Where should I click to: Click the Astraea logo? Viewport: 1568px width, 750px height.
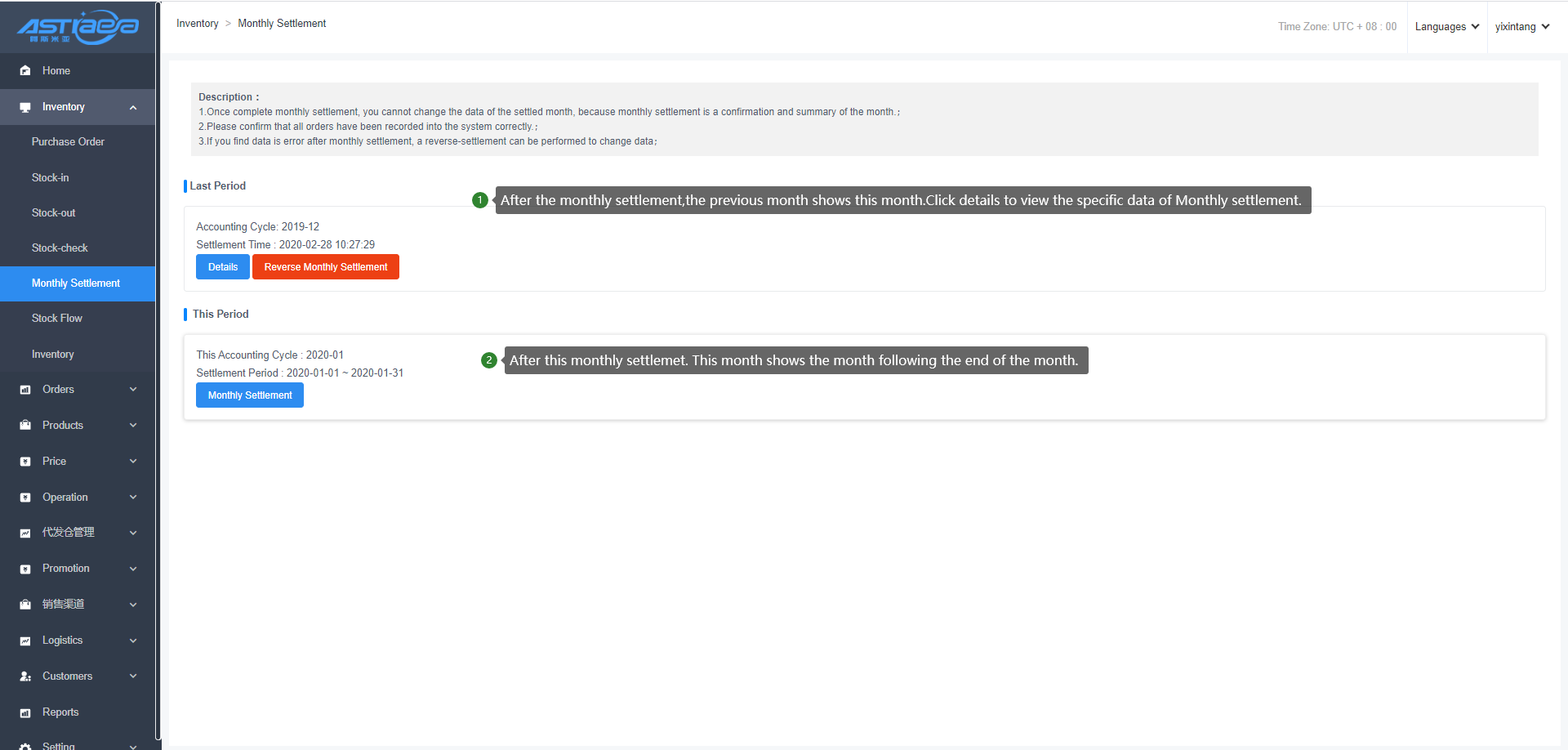pos(78,27)
